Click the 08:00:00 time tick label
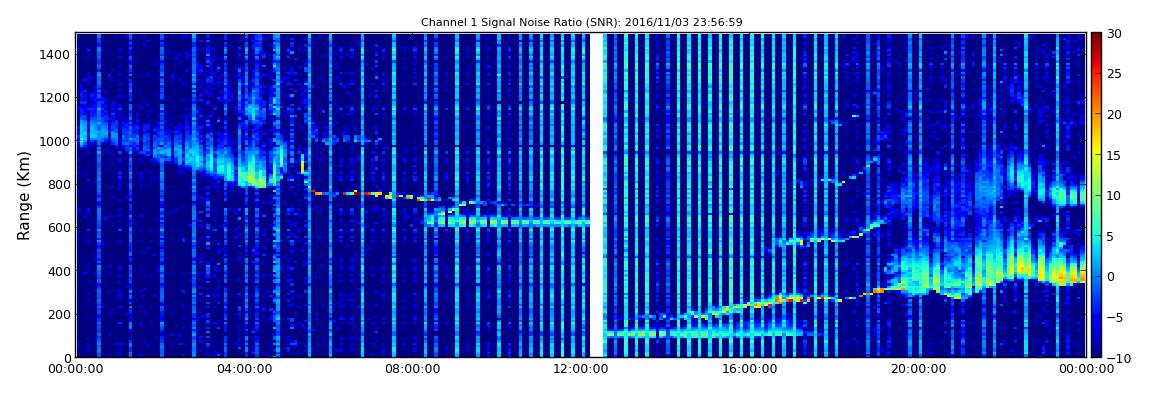Image resolution: width=1150 pixels, height=407 pixels. 411,369
